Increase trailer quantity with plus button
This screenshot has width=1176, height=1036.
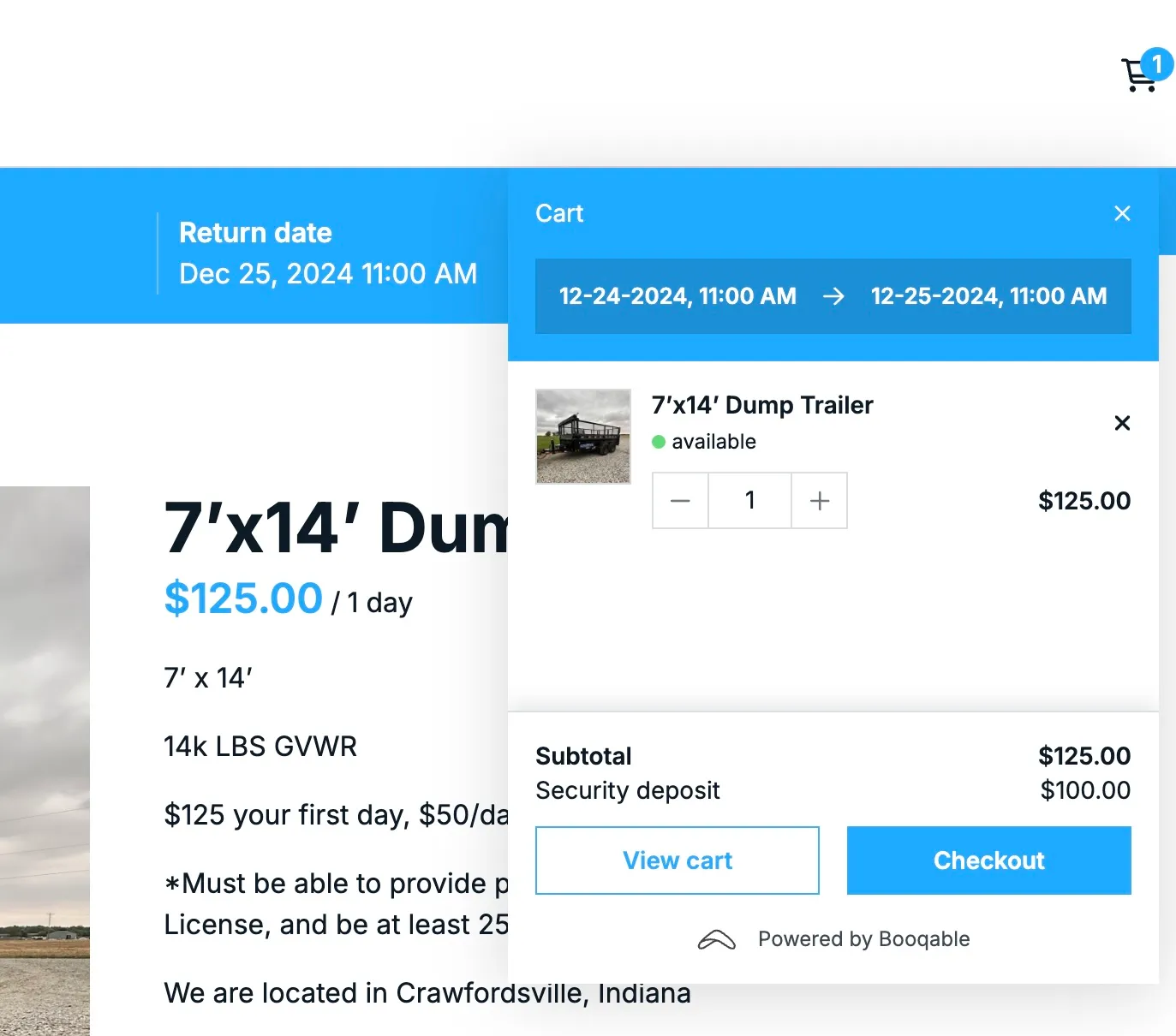tap(820, 501)
